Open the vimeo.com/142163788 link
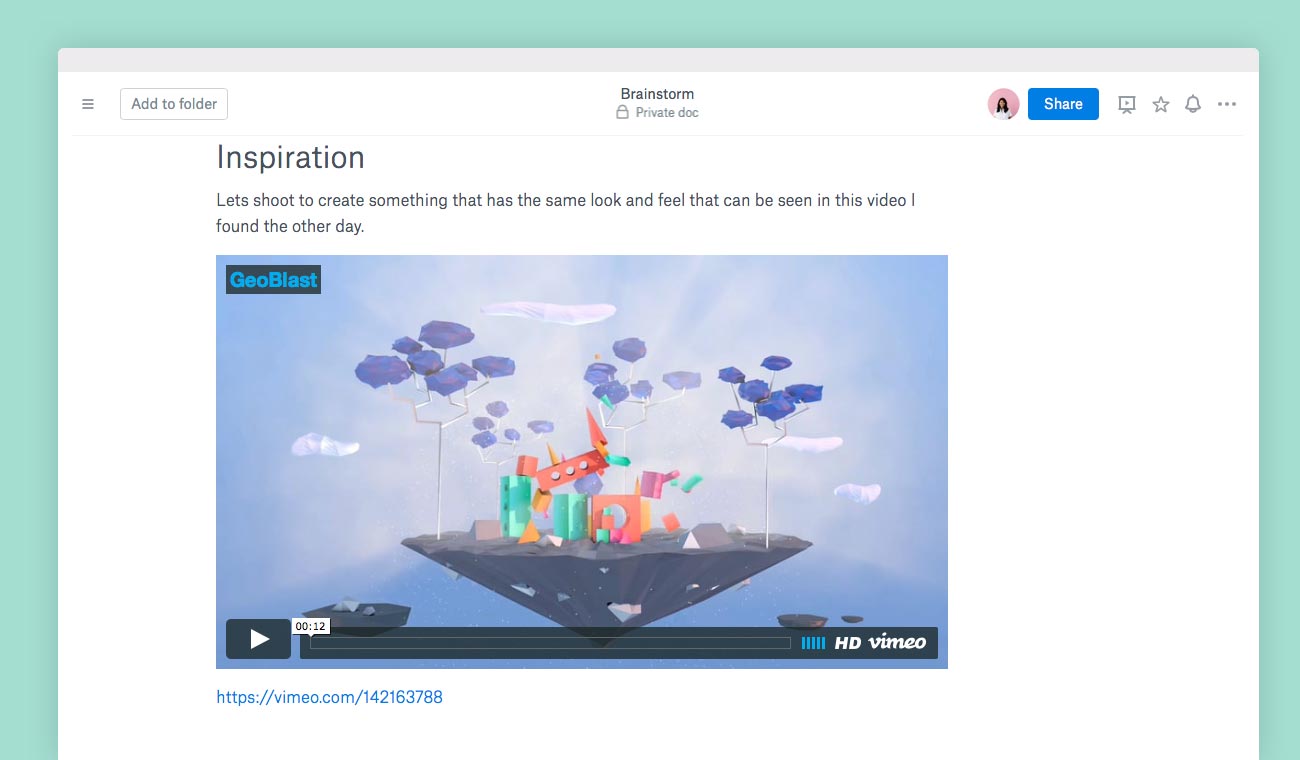Viewport: 1300px width, 760px height. (329, 697)
